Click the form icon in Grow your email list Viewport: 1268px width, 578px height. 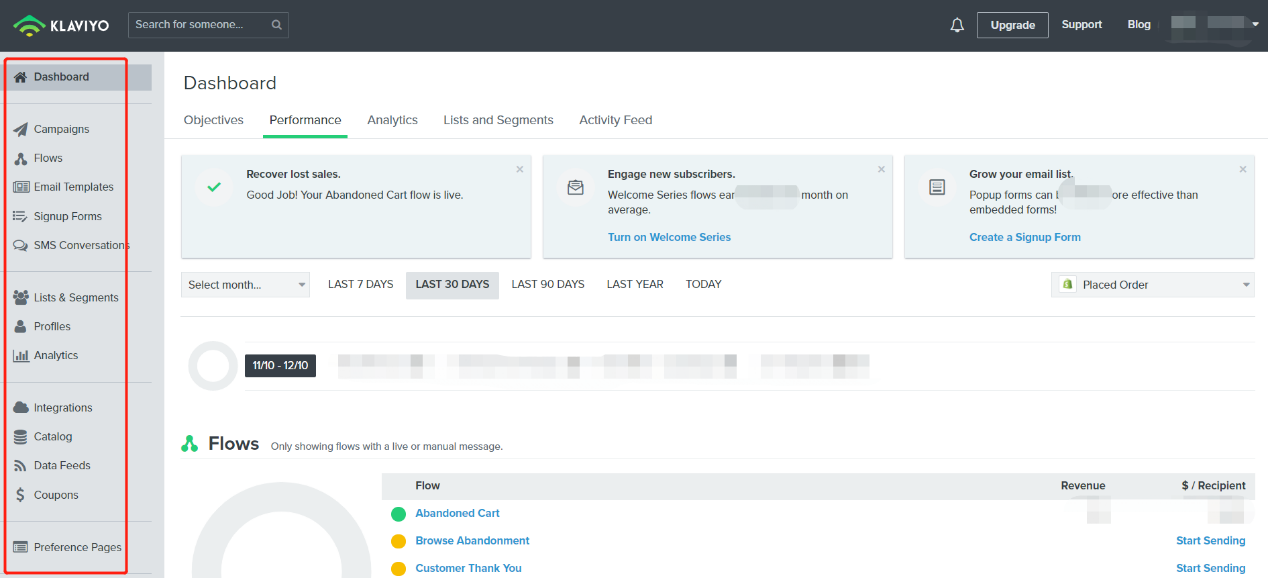click(937, 187)
